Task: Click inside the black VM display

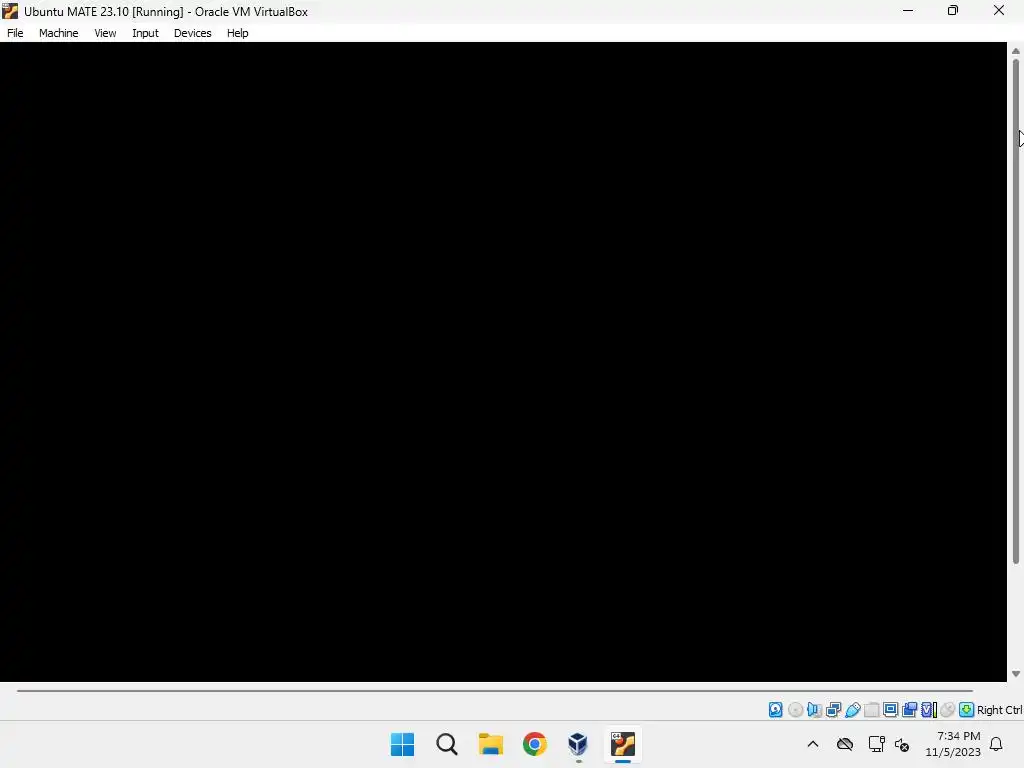Action: pyautogui.click(x=503, y=362)
